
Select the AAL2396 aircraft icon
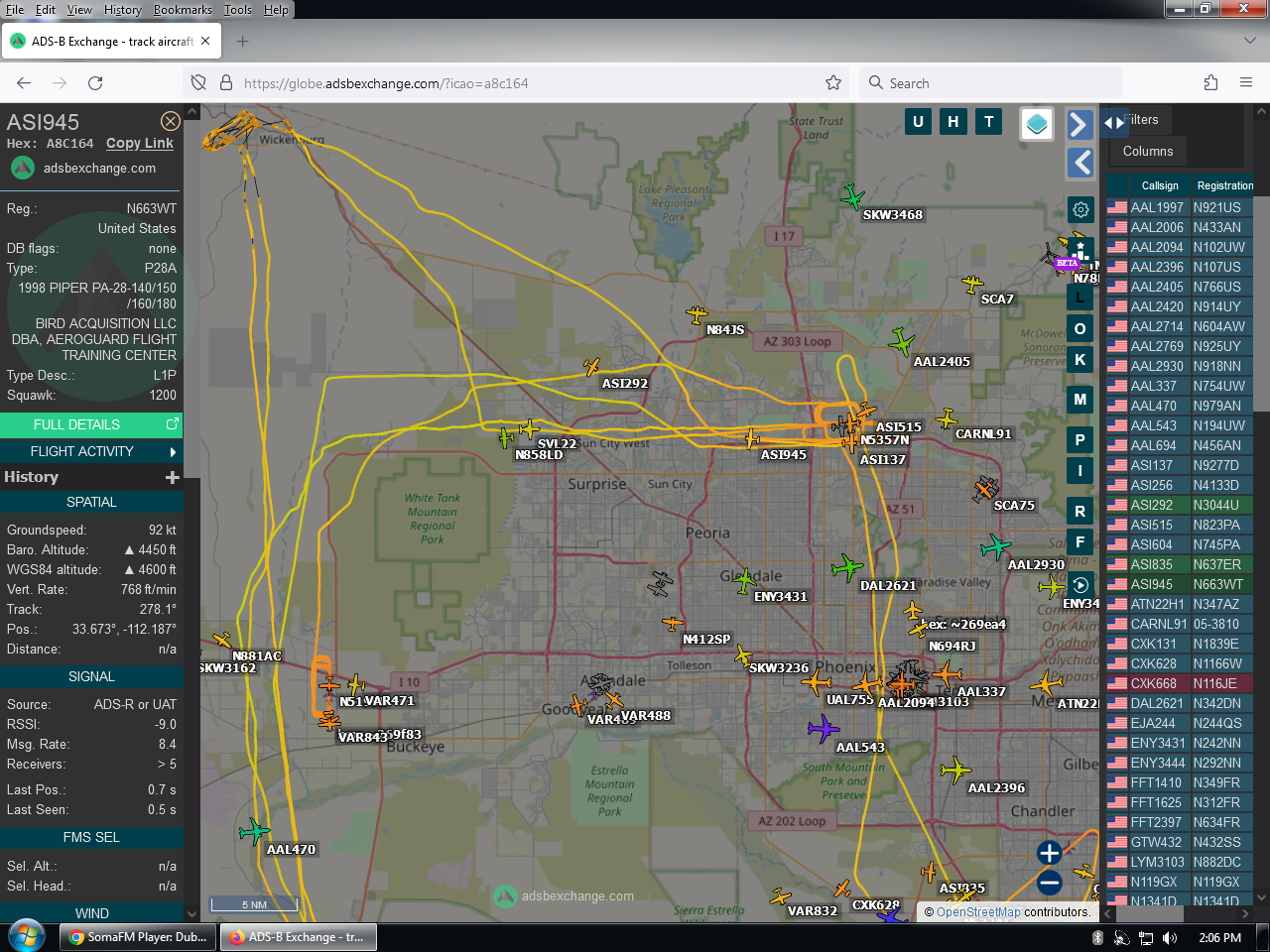coord(955,770)
